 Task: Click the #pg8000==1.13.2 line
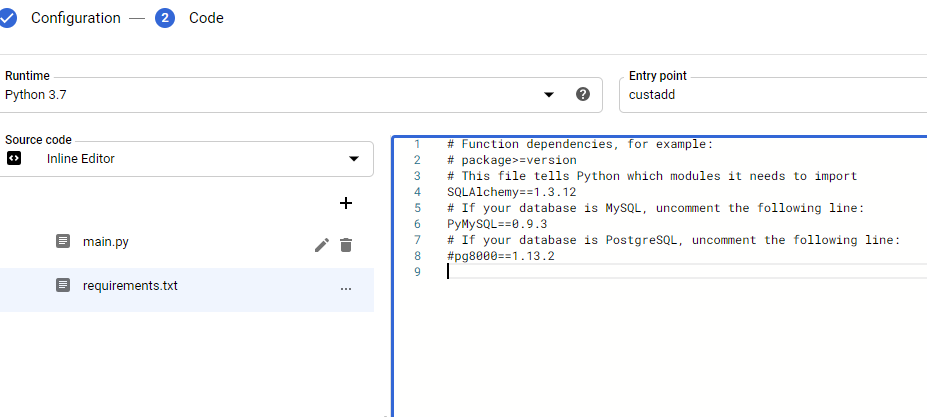[501, 256]
